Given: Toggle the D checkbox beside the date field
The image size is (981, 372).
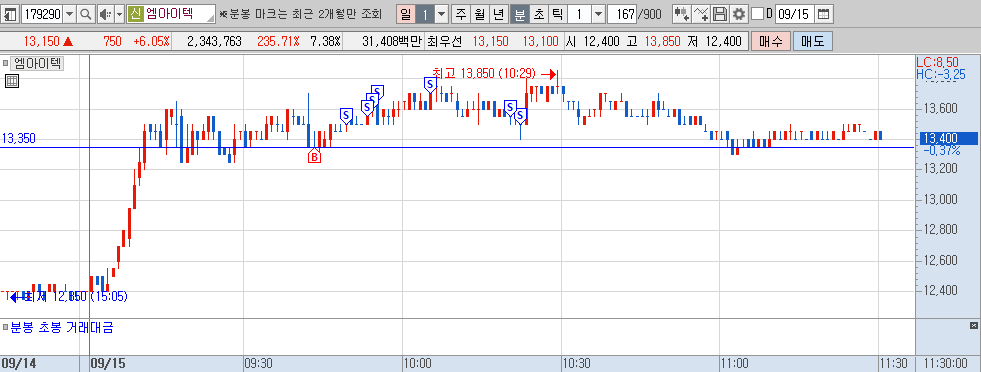Looking at the screenshot, I should coord(757,14).
